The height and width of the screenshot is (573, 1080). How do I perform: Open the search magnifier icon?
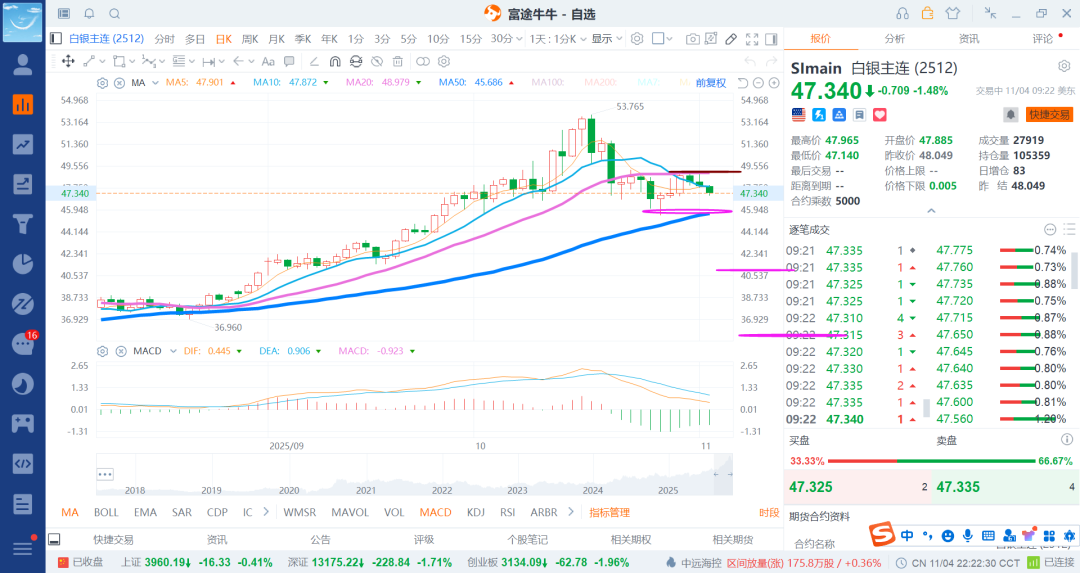click(114, 14)
